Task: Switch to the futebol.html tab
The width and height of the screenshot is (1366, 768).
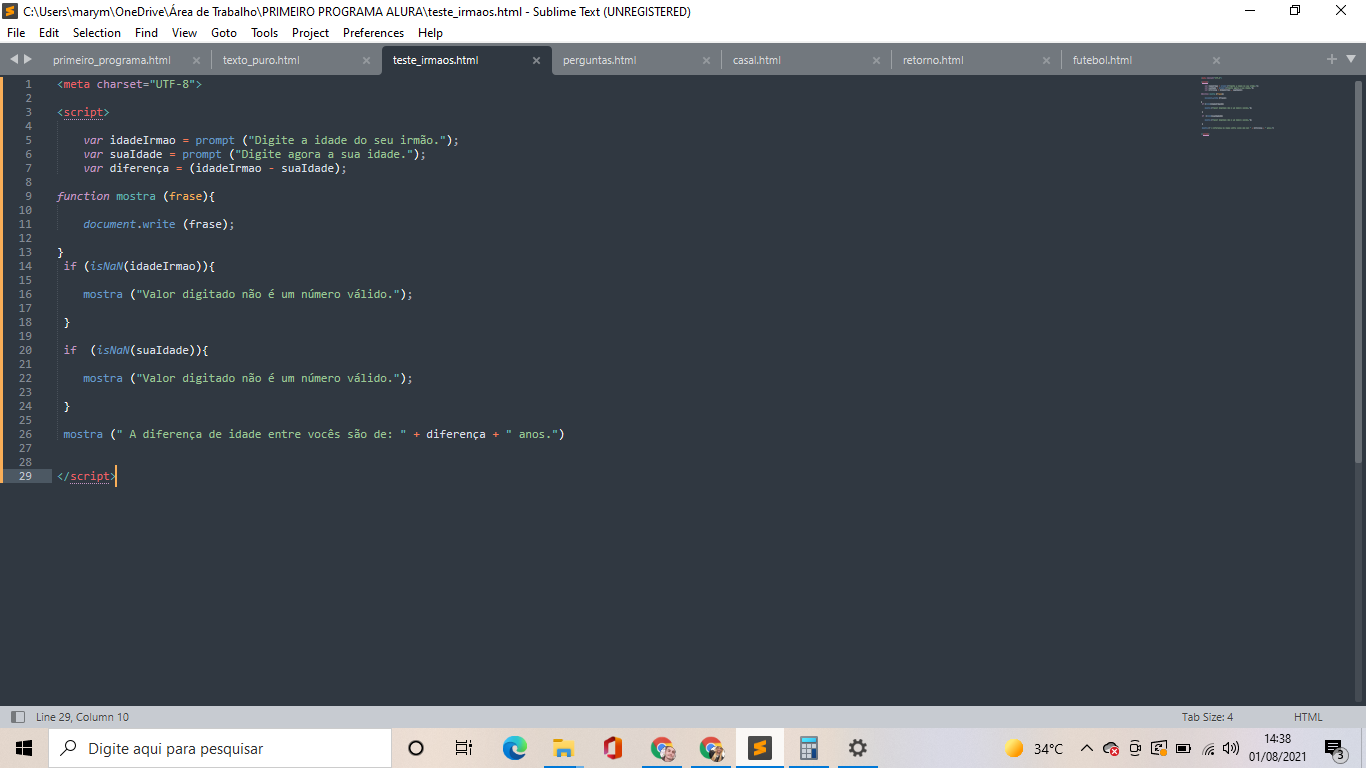Action: coord(1102,60)
